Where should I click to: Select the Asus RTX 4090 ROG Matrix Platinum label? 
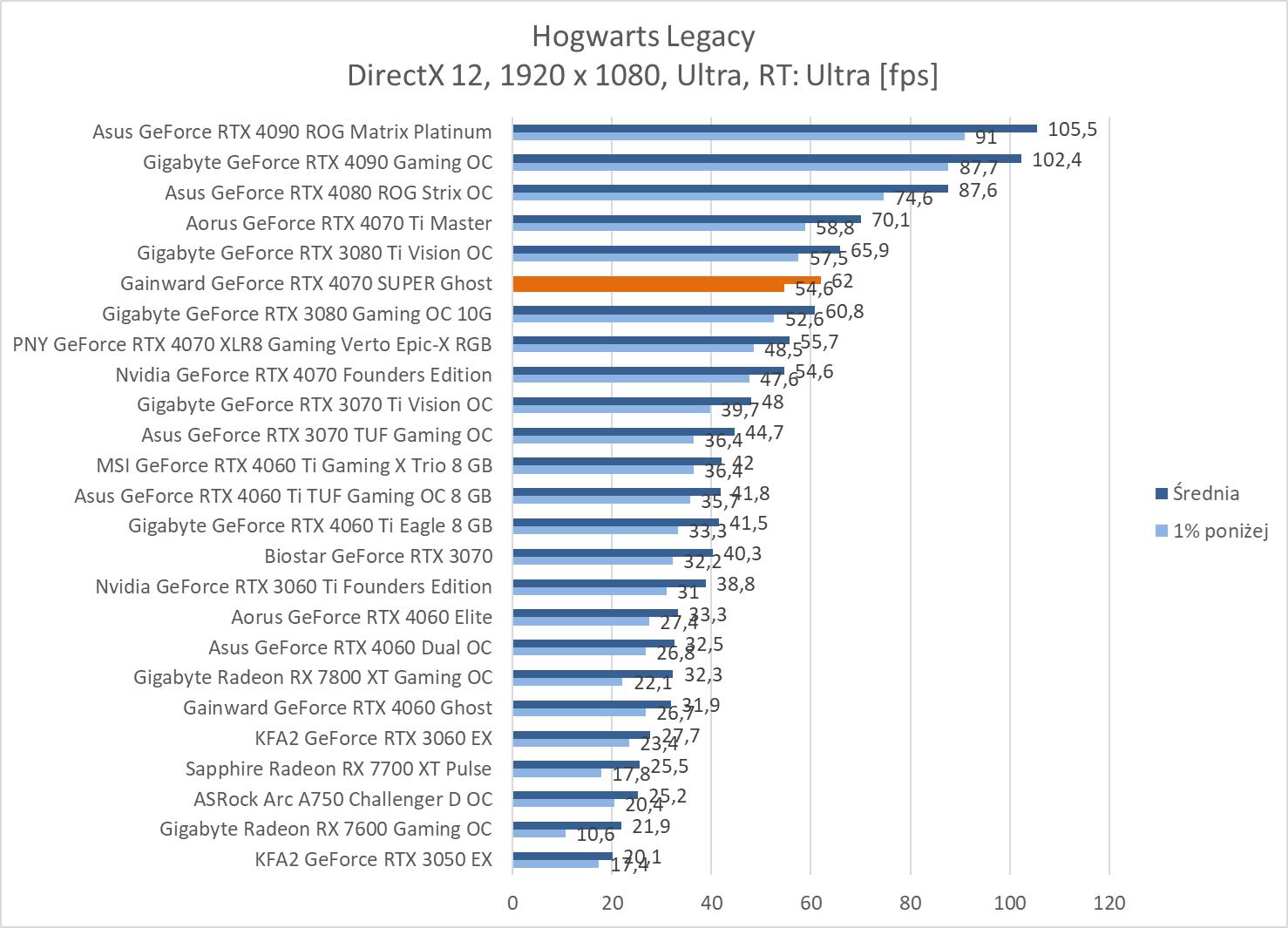coord(292,132)
